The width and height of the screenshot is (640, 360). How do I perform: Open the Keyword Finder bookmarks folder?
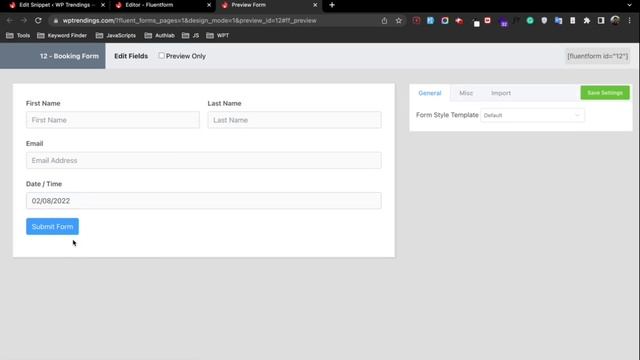[62, 36]
